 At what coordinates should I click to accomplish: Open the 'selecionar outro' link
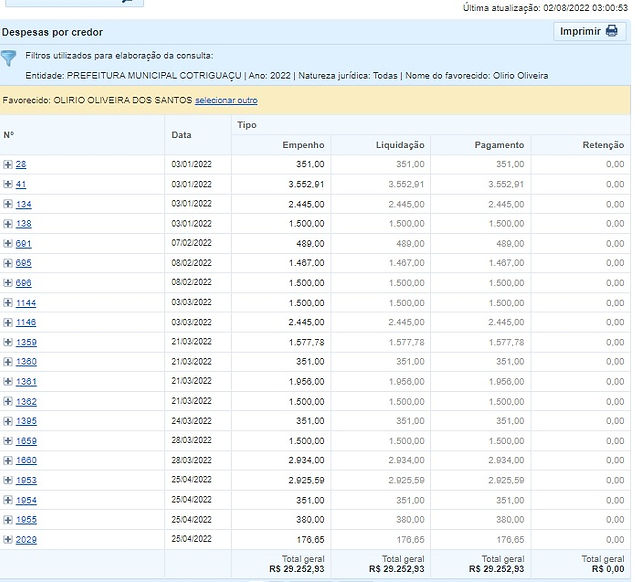[226, 100]
